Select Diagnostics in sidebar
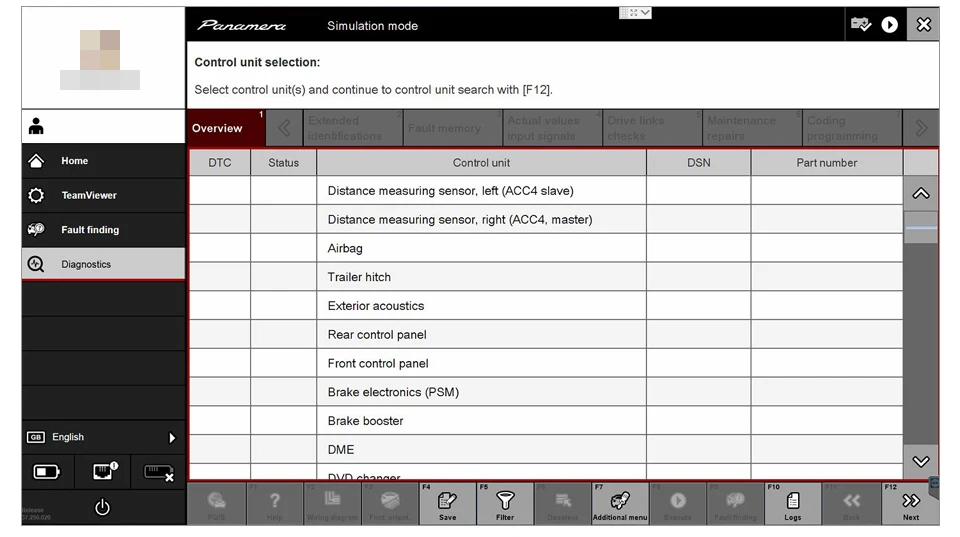 103,264
